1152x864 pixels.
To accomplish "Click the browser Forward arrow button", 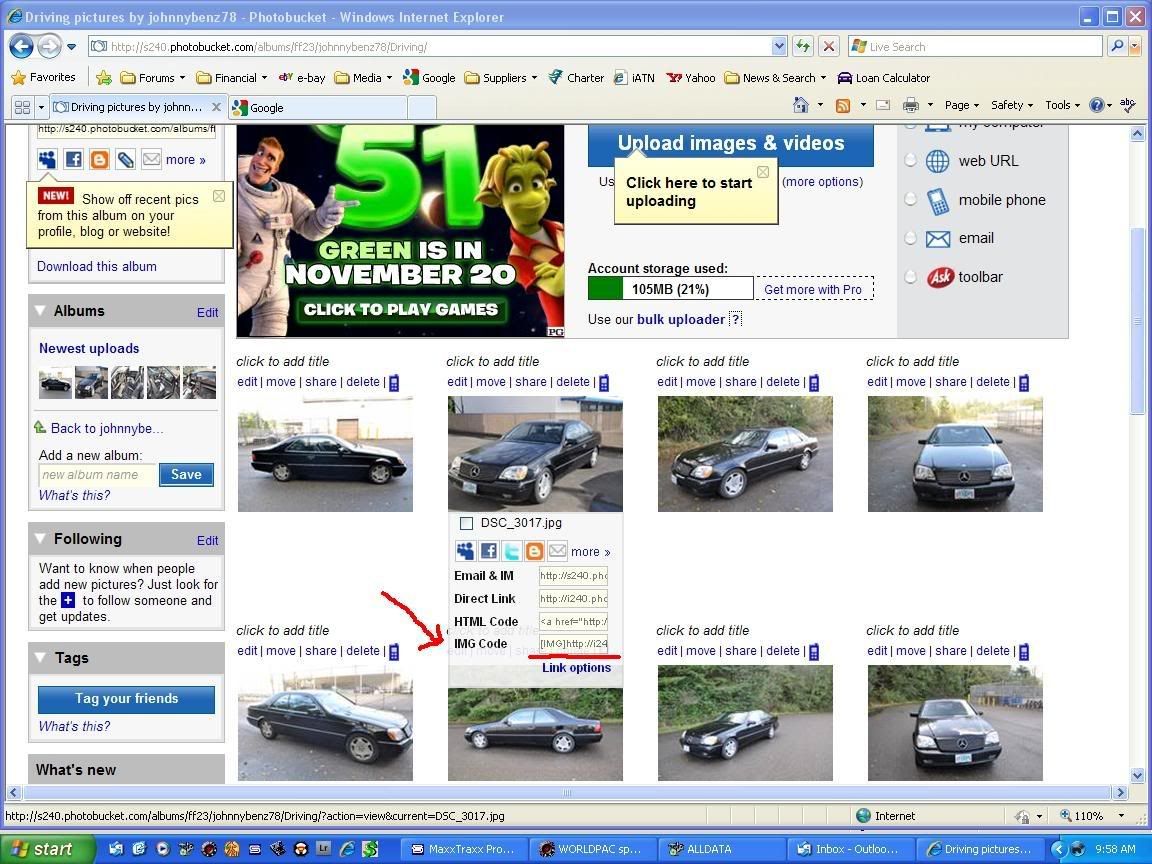I will [x=49, y=47].
